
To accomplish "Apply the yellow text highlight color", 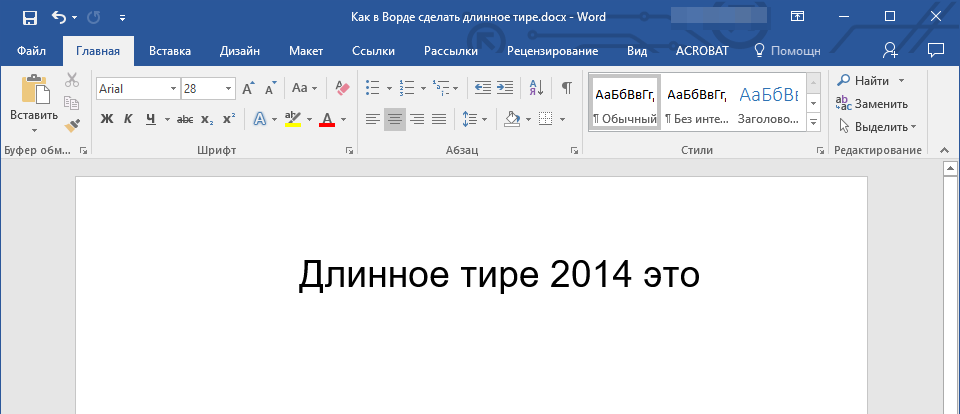I will 292,119.
